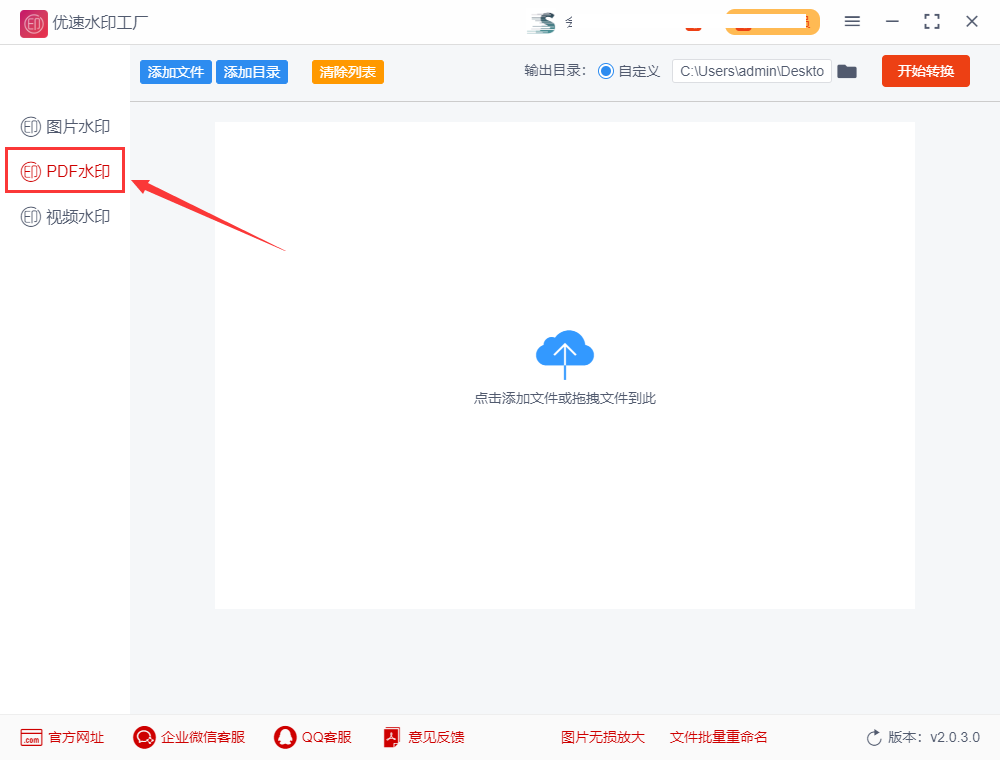Open 图片无损放大 link

[x=603, y=737]
